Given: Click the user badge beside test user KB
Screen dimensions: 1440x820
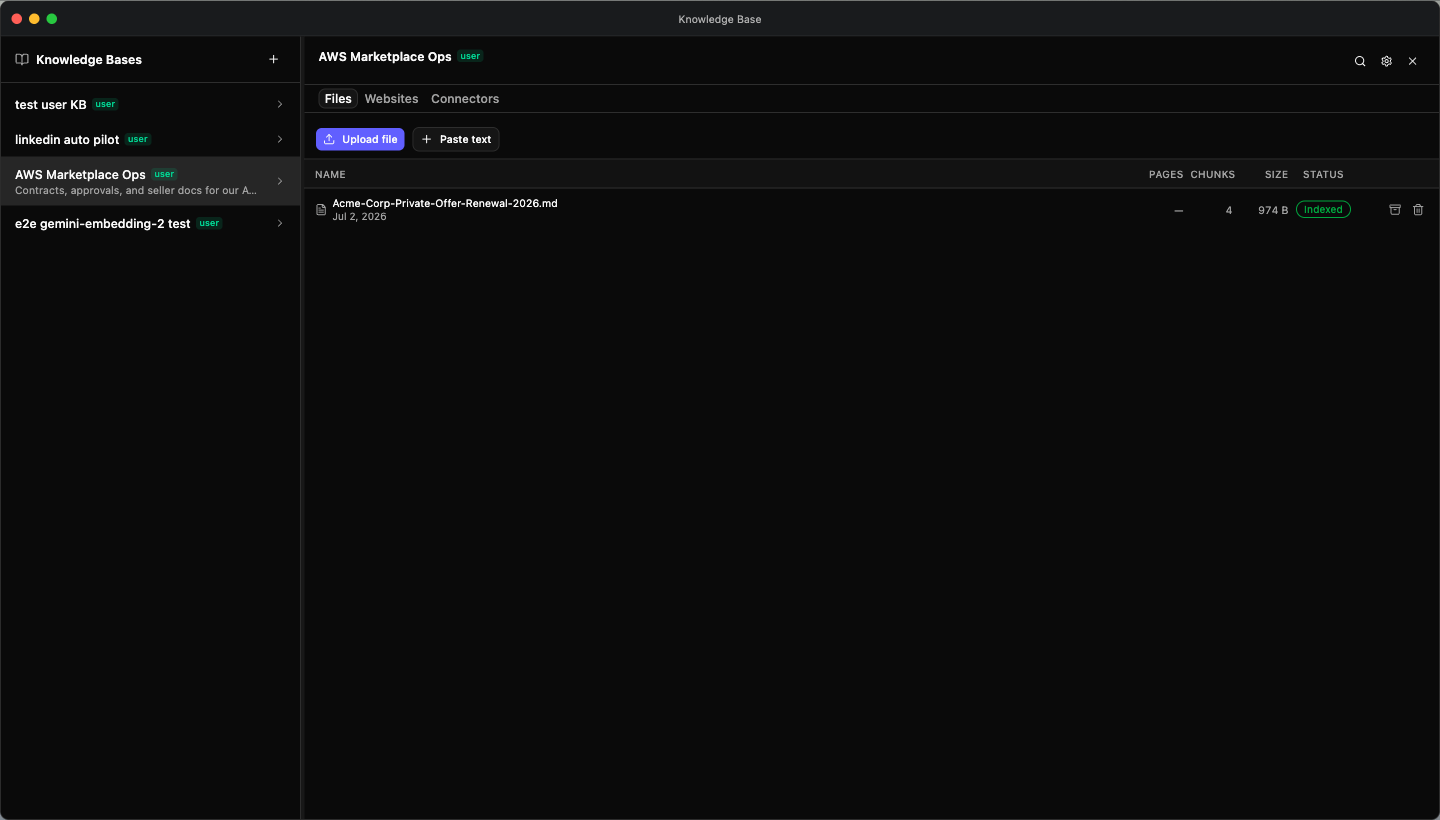Looking at the screenshot, I should (105, 104).
